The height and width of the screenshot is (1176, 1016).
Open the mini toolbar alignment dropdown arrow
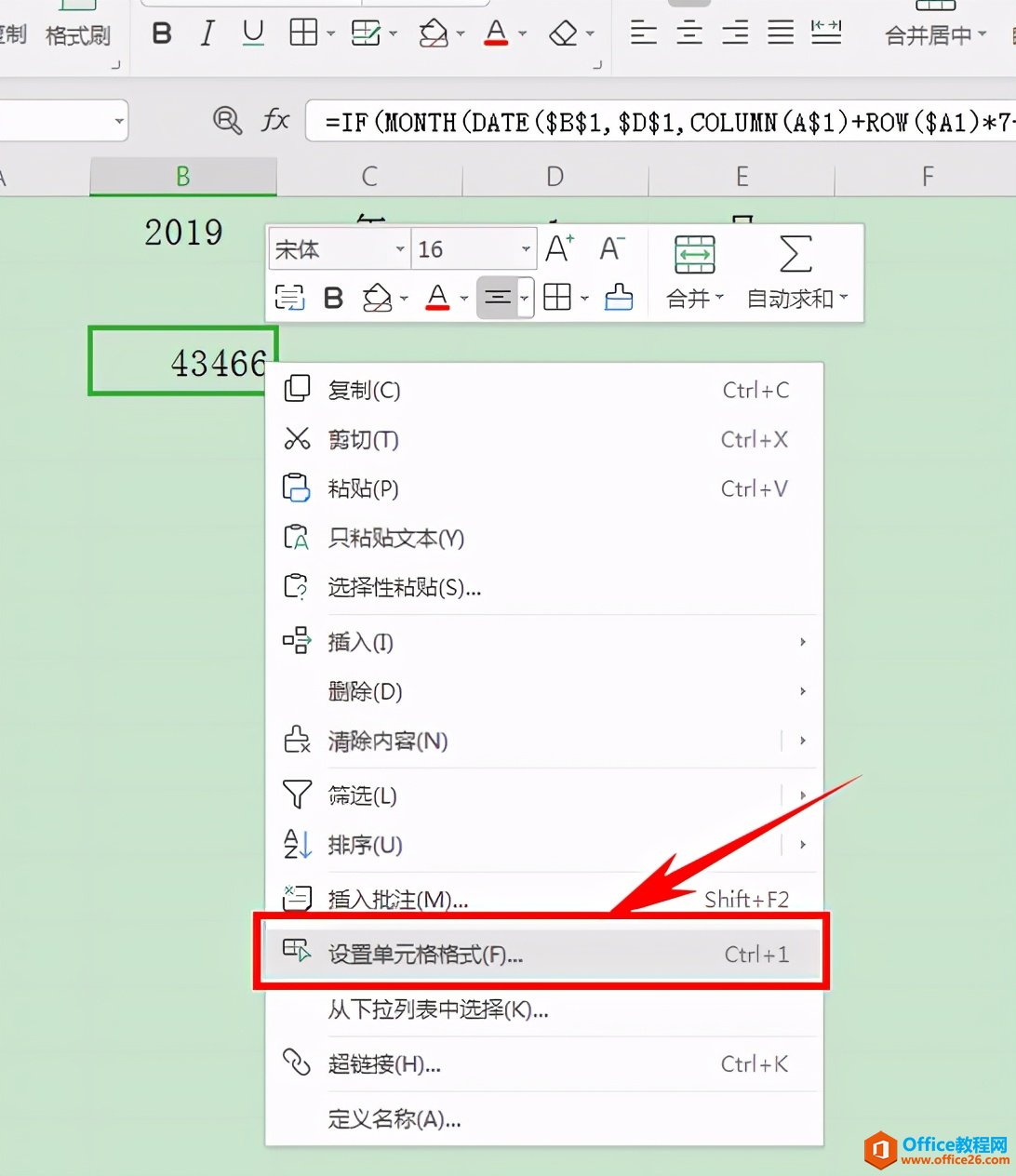[526, 299]
